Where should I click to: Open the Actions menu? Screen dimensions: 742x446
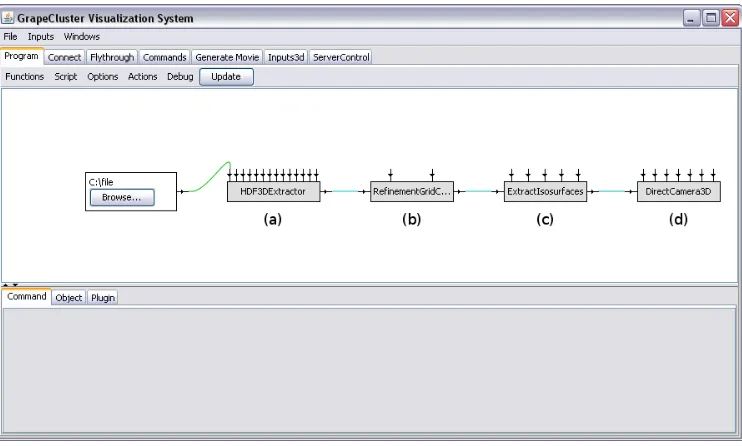(x=142, y=77)
